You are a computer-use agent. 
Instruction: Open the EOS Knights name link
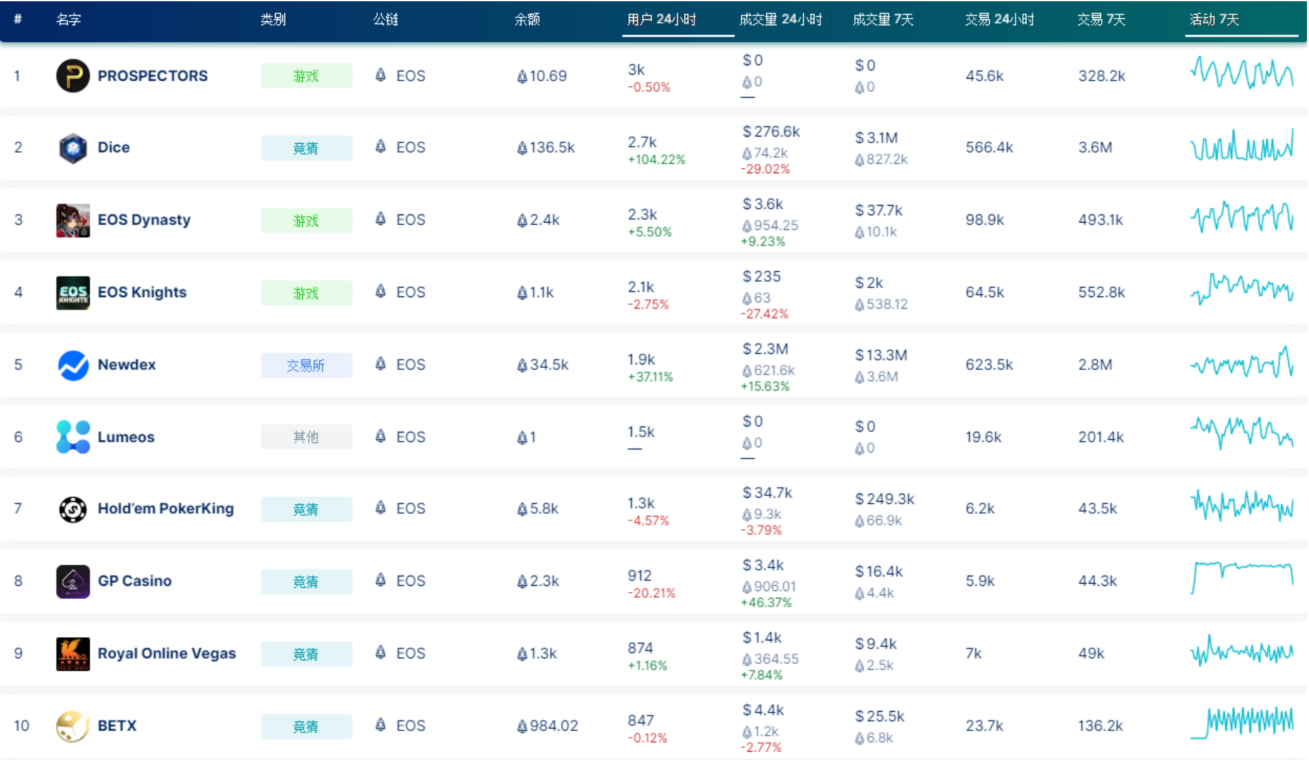142,292
